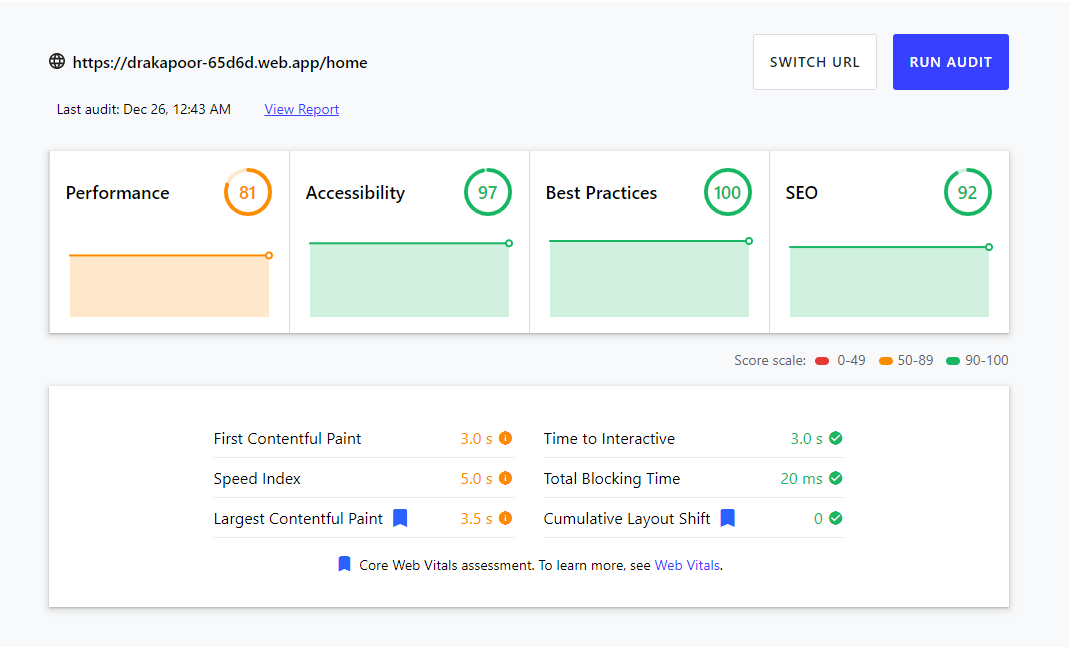Click the globe icon beside the URL
The height and width of the screenshot is (647, 1069).
click(x=57, y=62)
